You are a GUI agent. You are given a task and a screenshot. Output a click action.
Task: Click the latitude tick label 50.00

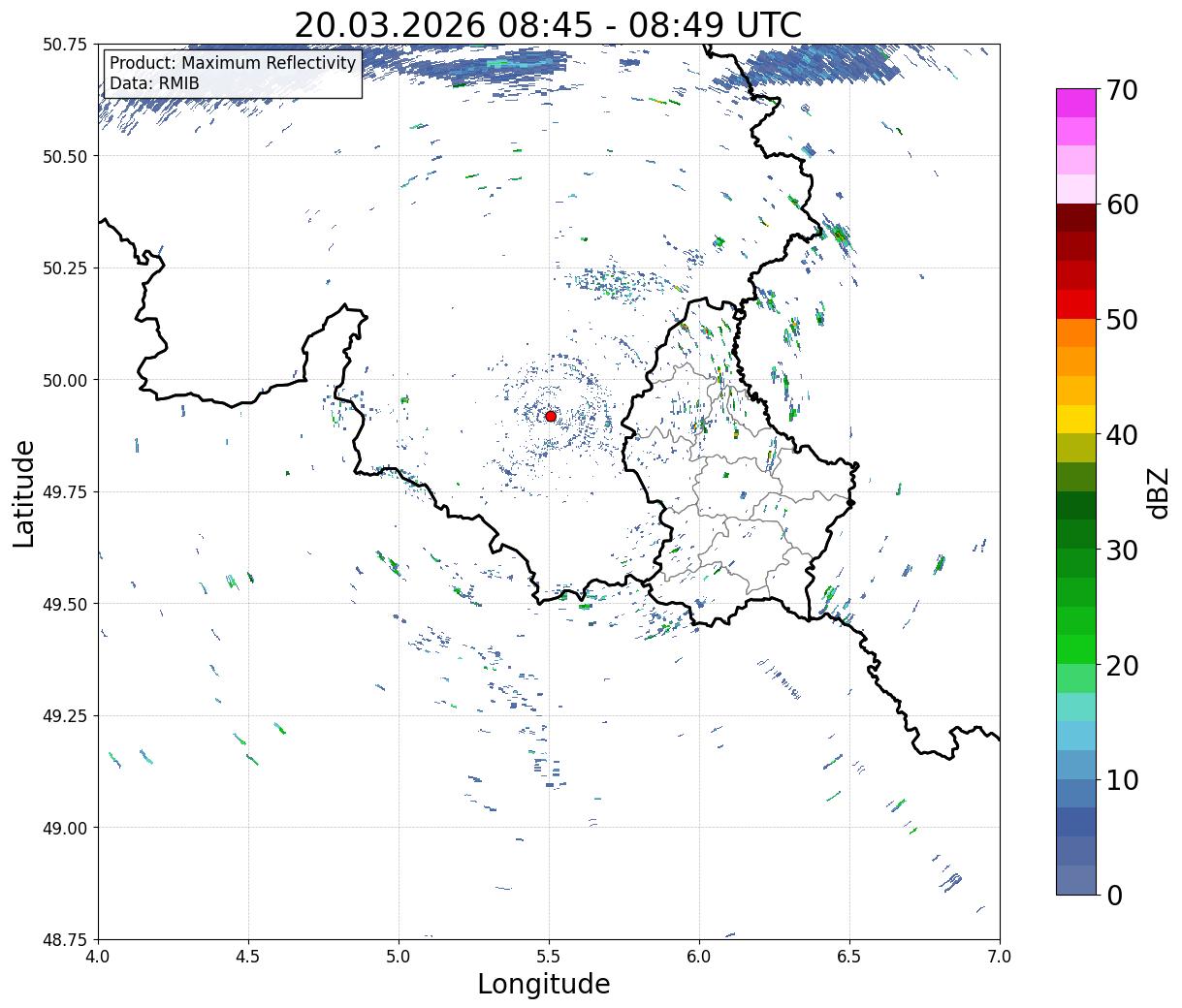coord(64,380)
